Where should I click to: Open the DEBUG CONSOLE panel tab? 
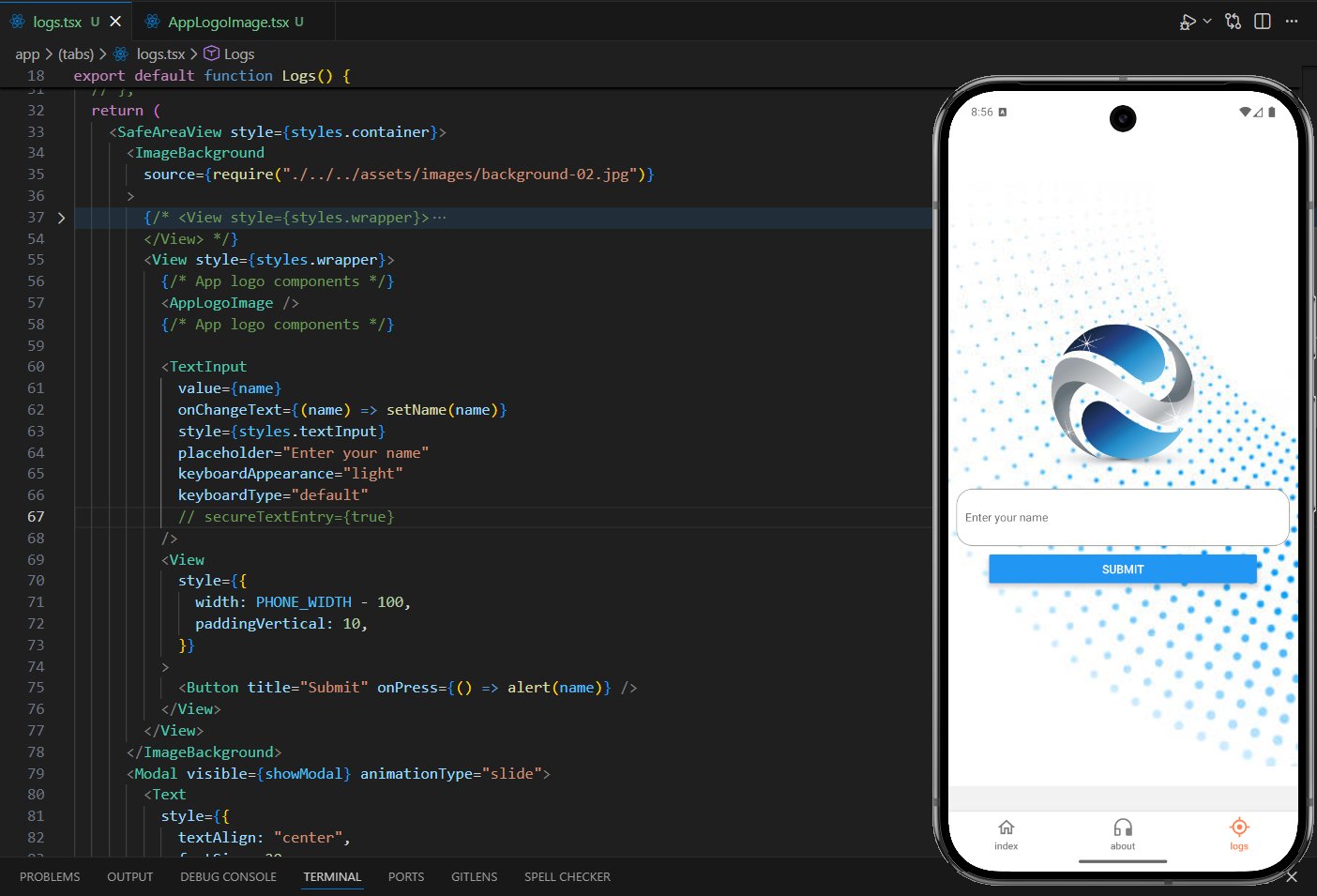[228, 876]
